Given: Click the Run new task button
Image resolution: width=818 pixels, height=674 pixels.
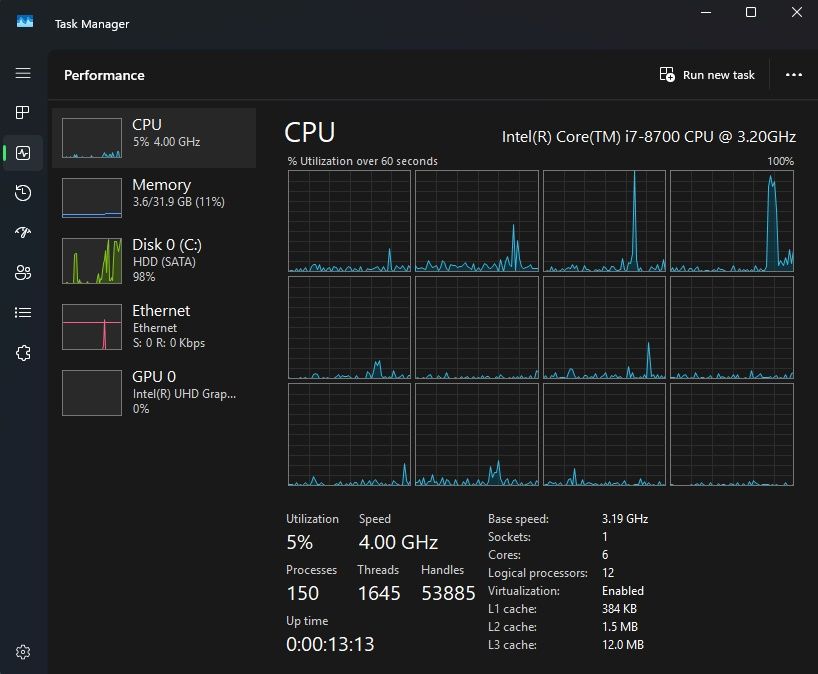Looking at the screenshot, I should [707, 75].
